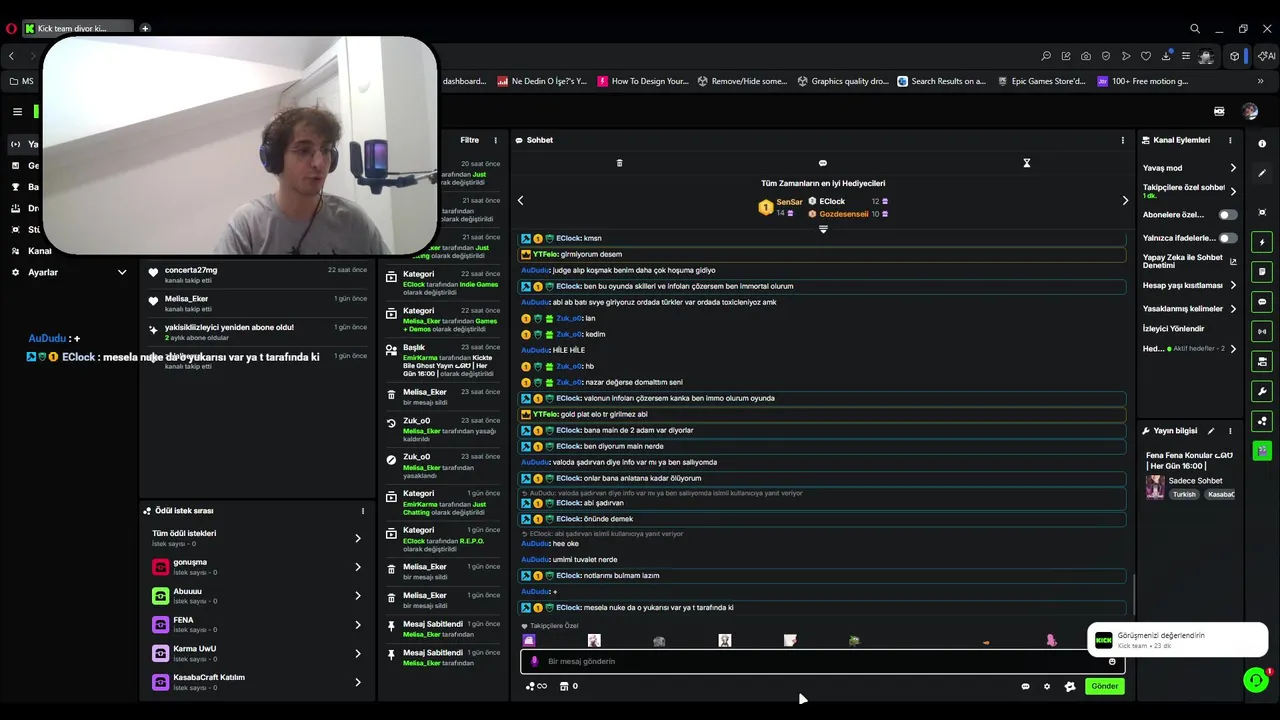Open the hamburger menu in Kick header
This screenshot has width=1280, height=720.
[x=17, y=112]
